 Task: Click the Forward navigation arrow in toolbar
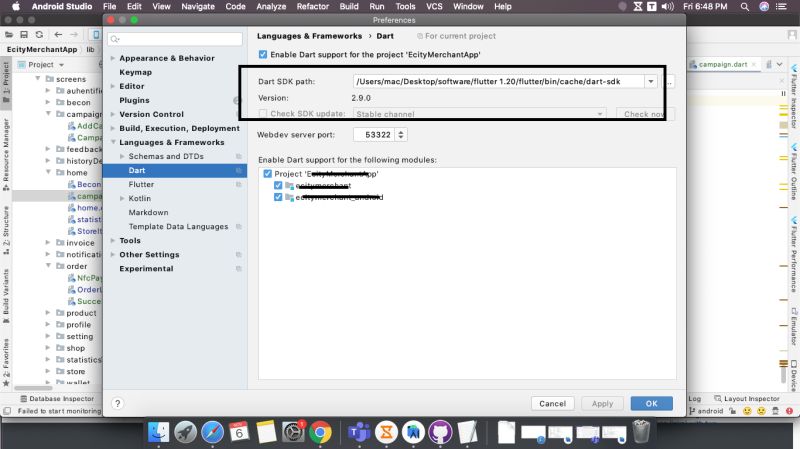tap(74, 34)
